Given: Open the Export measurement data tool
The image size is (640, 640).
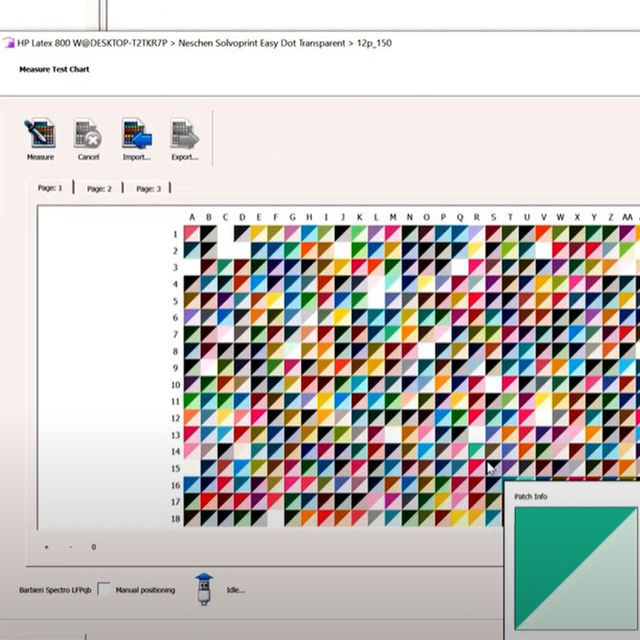Looking at the screenshot, I should tap(184, 139).
